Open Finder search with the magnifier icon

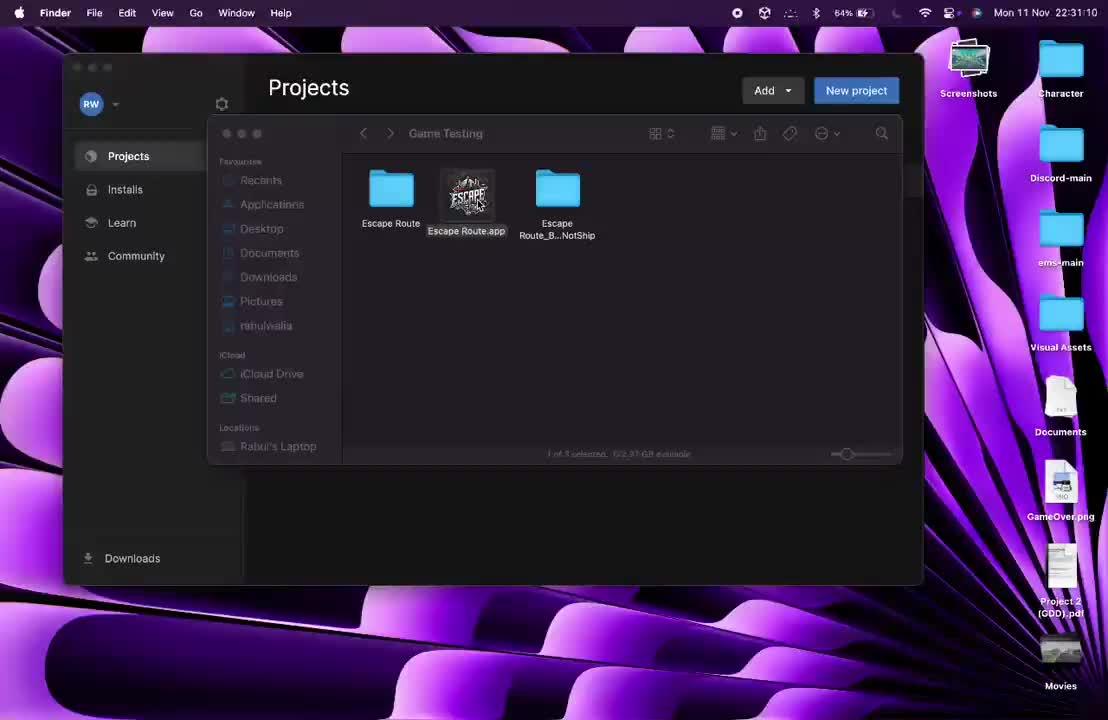pyautogui.click(x=880, y=133)
